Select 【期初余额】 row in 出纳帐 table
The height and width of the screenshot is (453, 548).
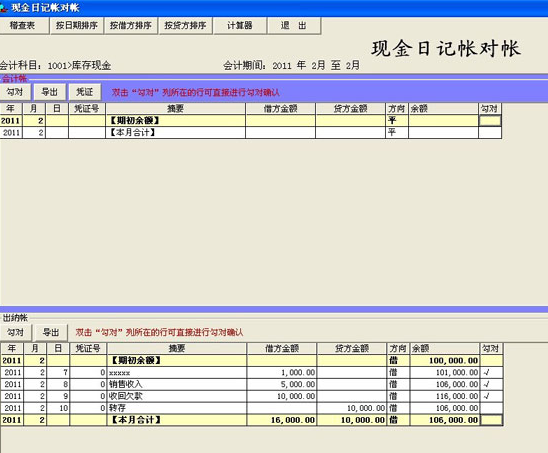click(x=252, y=361)
